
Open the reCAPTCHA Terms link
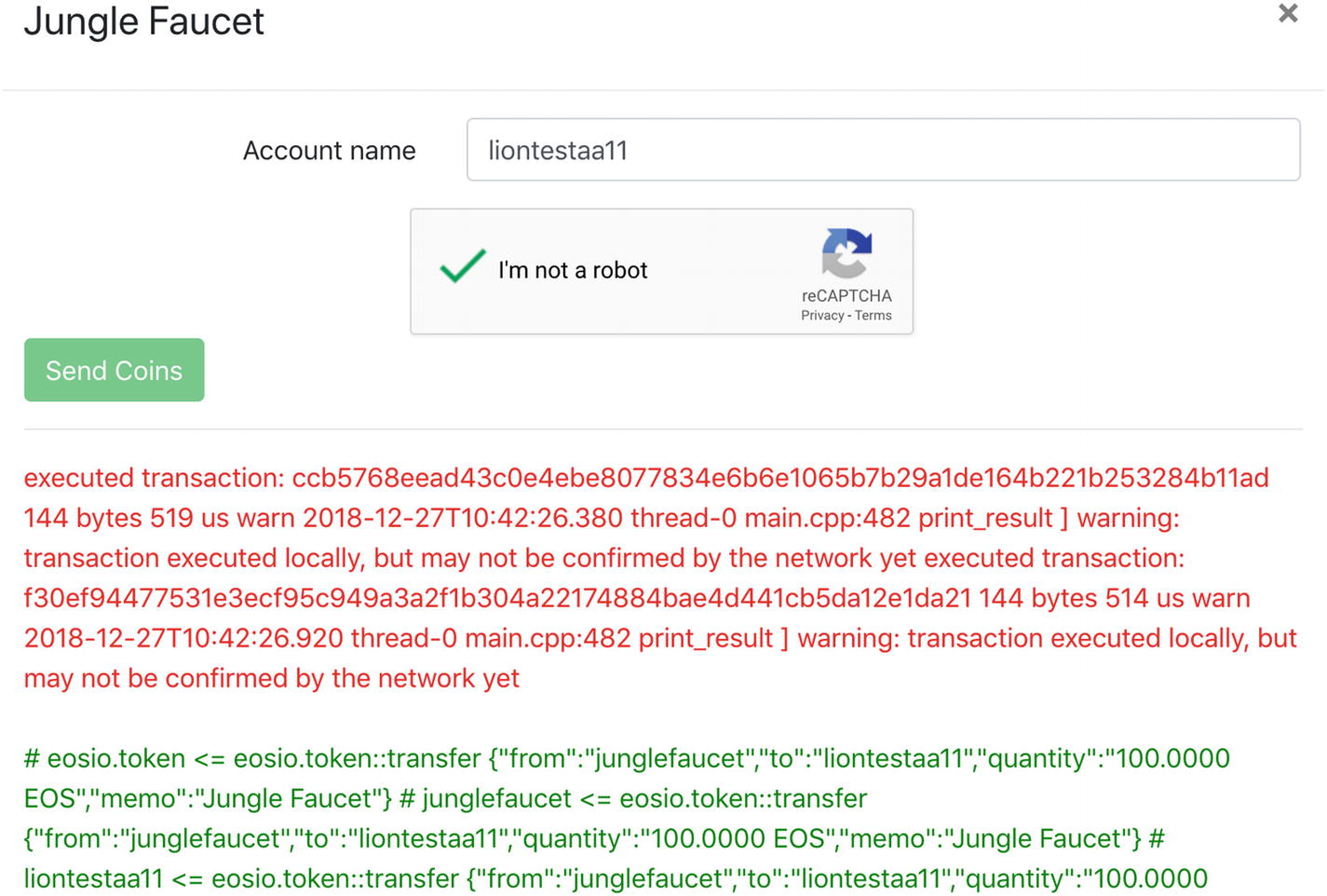coord(873,316)
